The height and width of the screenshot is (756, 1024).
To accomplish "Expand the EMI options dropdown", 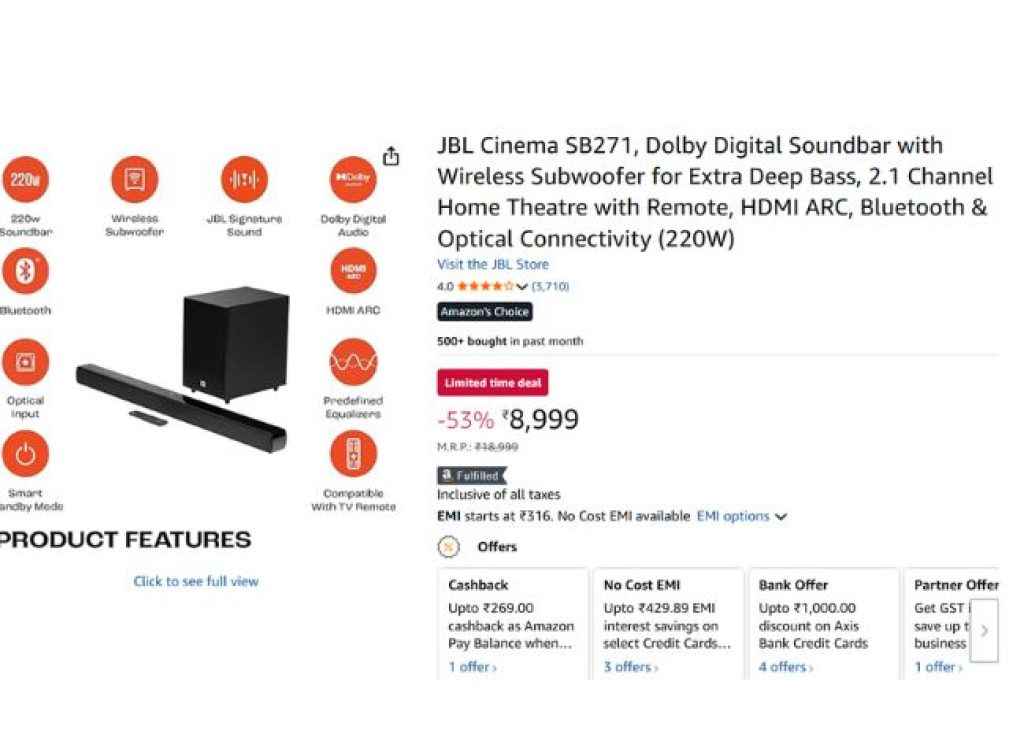I will (x=781, y=517).
